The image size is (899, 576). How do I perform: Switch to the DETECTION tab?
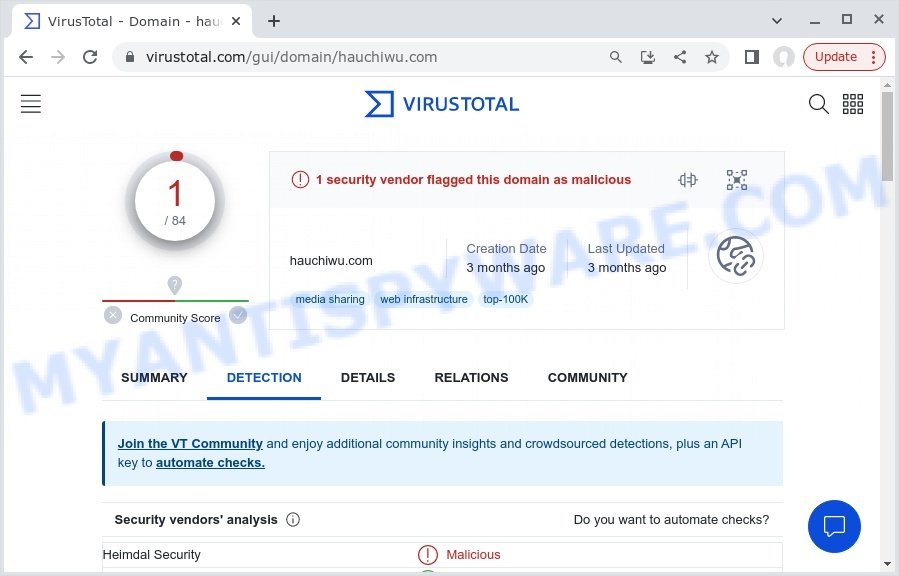264,378
